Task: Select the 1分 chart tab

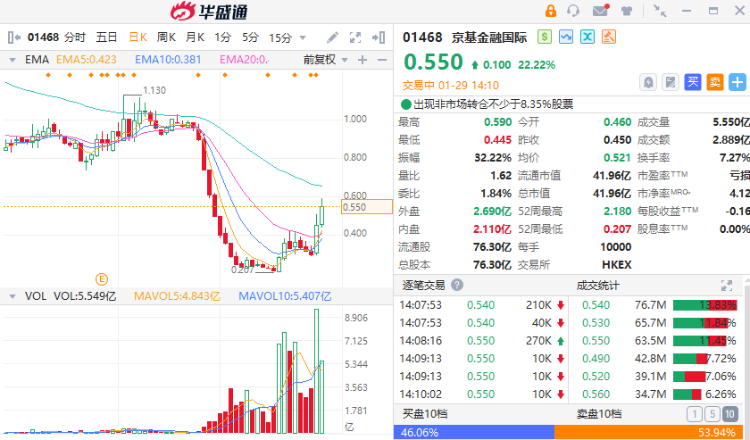Action: click(222, 37)
